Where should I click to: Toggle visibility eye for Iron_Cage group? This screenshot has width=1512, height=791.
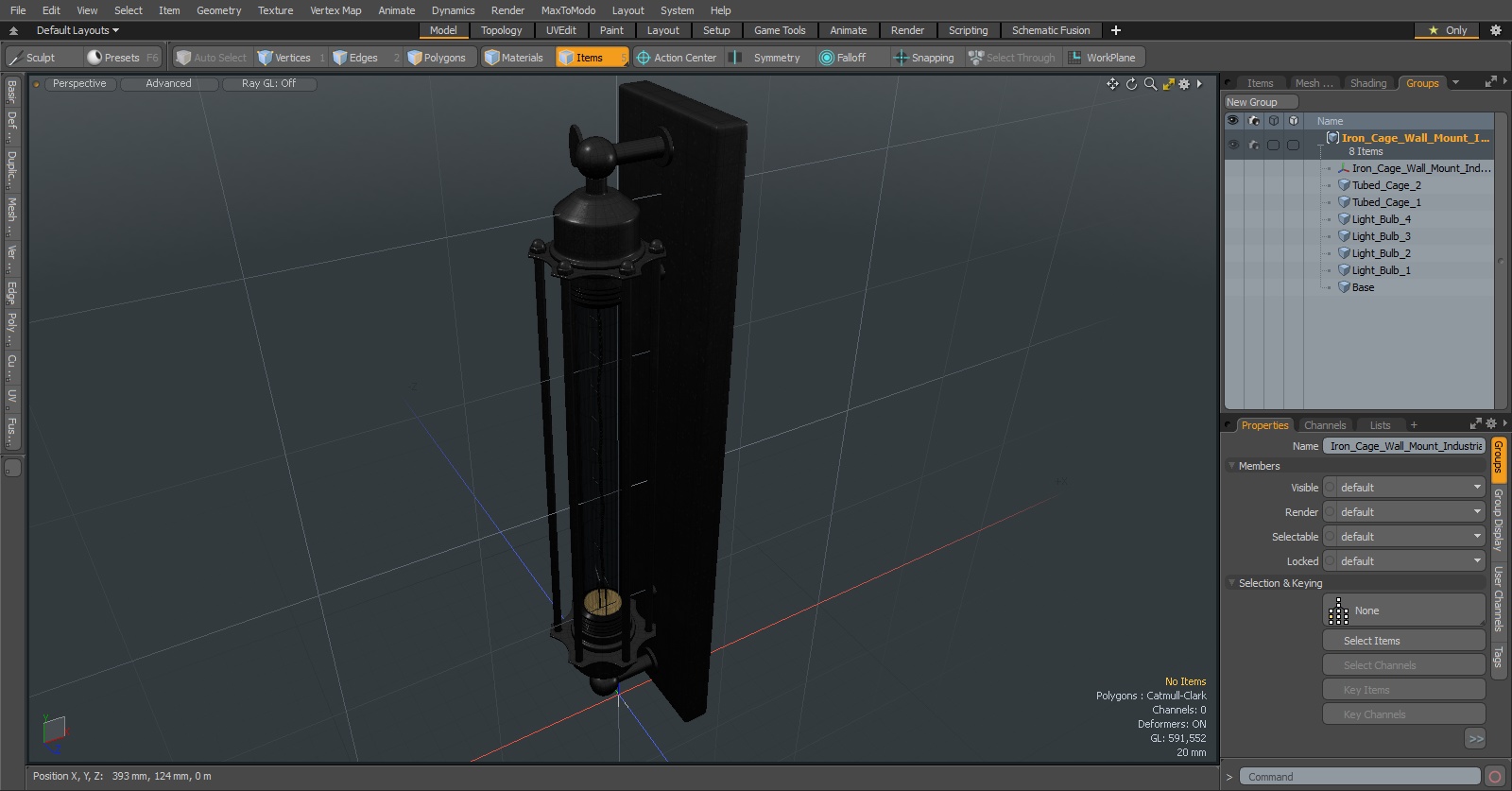pos(1233,145)
